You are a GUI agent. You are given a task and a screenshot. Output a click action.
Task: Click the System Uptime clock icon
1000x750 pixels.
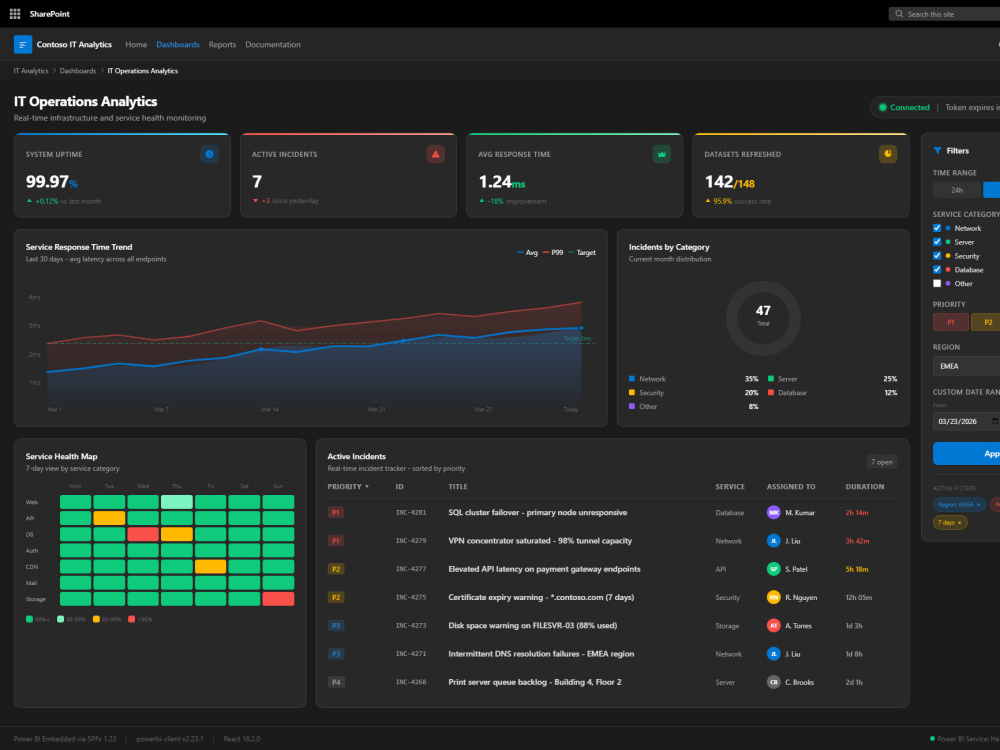point(209,154)
